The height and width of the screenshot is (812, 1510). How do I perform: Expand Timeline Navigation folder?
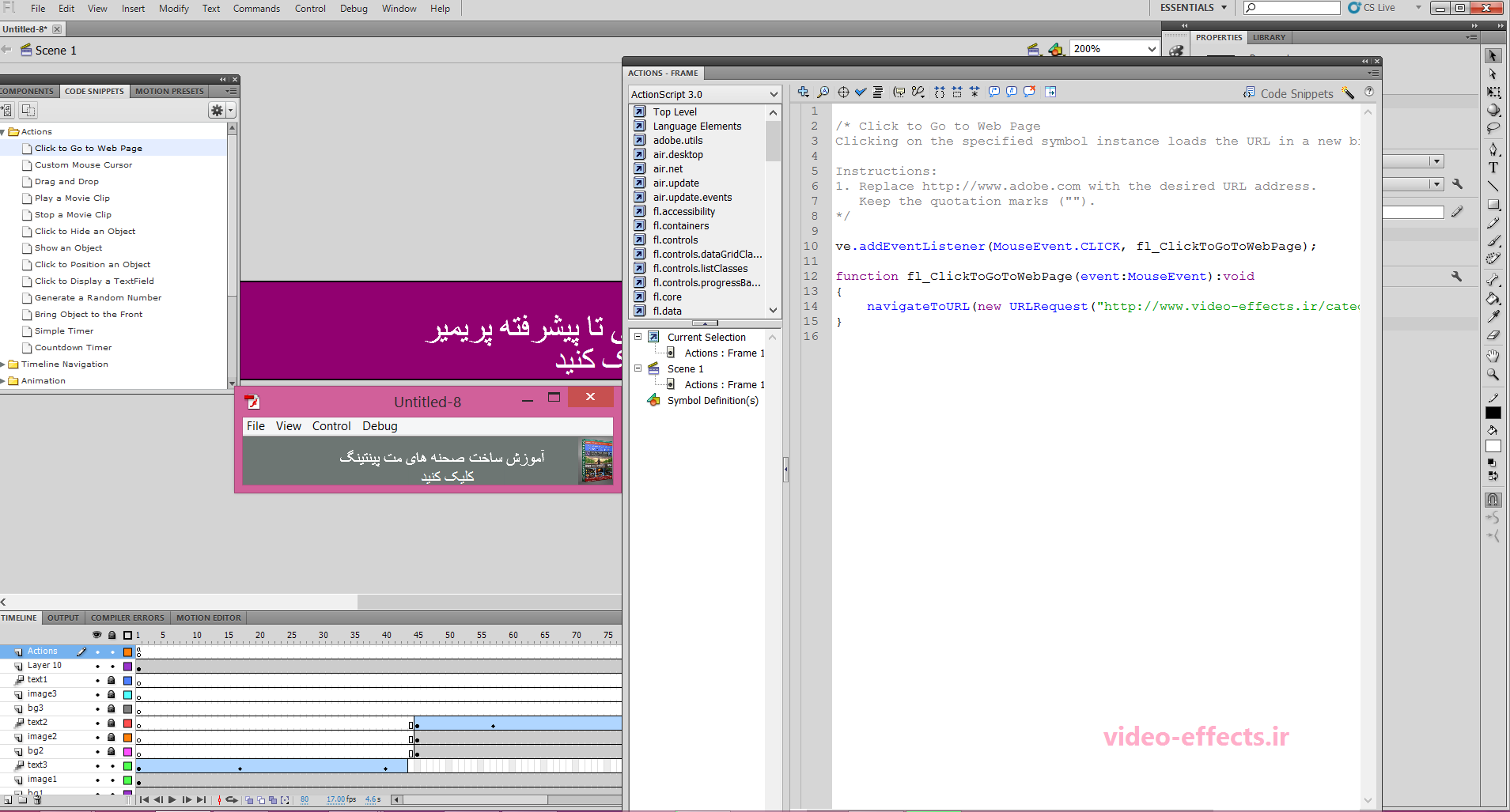point(3,364)
